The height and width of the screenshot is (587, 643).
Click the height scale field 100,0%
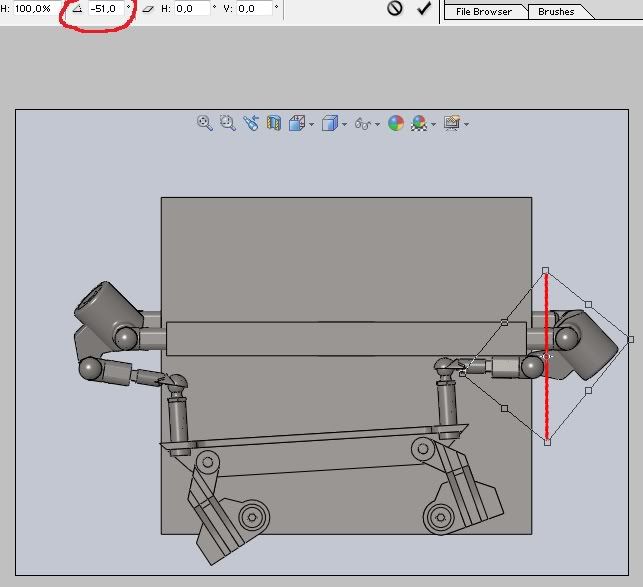pyautogui.click(x=37, y=8)
